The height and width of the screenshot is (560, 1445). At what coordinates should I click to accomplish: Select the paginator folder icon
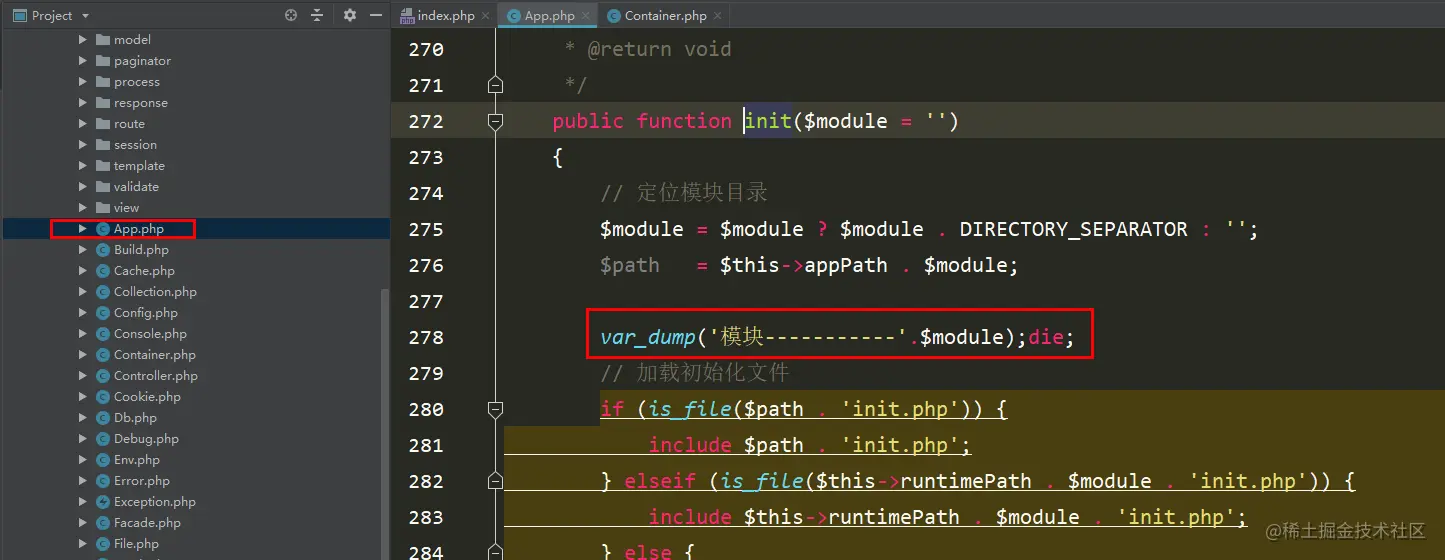(x=103, y=61)
